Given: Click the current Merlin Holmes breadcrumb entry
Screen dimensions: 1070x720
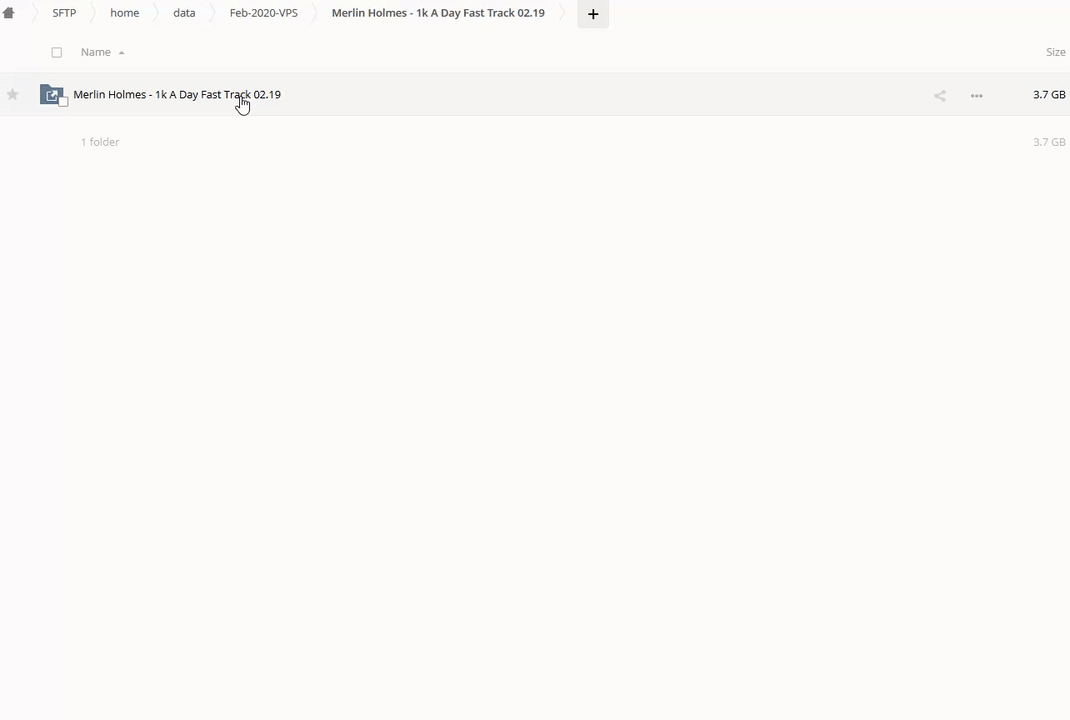Looking at the screenshot, I should (438, 13).
